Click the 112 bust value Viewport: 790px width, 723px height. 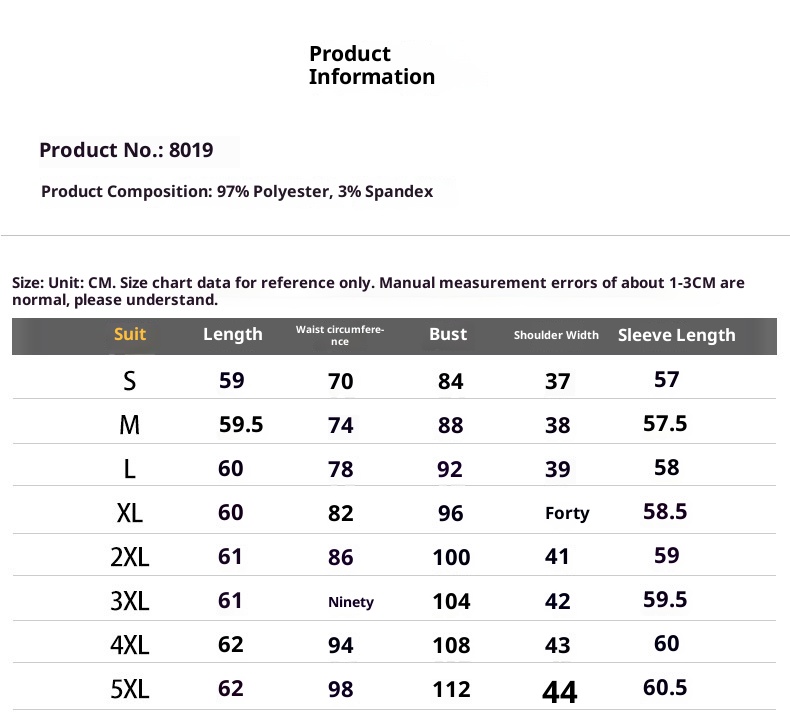click(x=451, y=689)
